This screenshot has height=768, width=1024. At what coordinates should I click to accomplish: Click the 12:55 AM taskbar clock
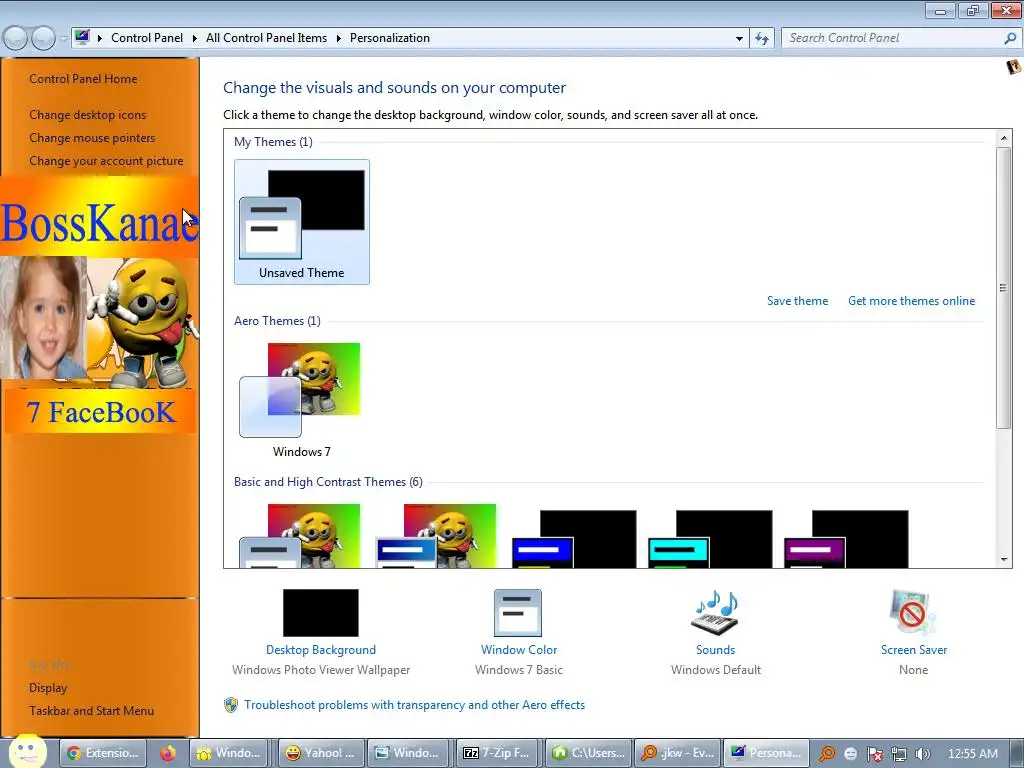coord(972,754)
